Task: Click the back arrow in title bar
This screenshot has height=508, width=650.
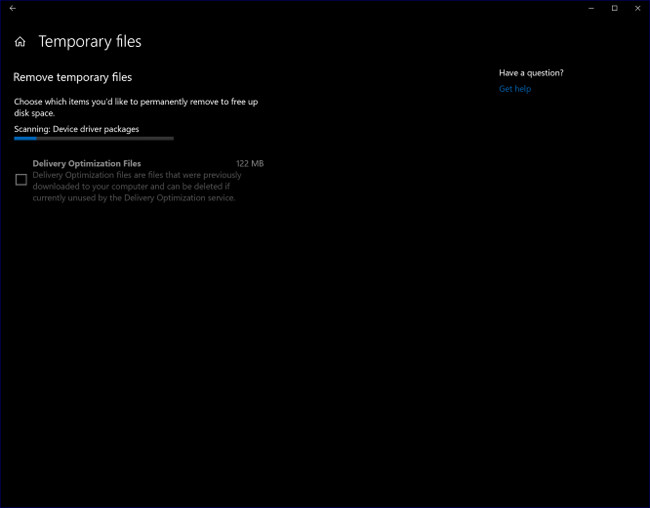Action: pos(12,8)
